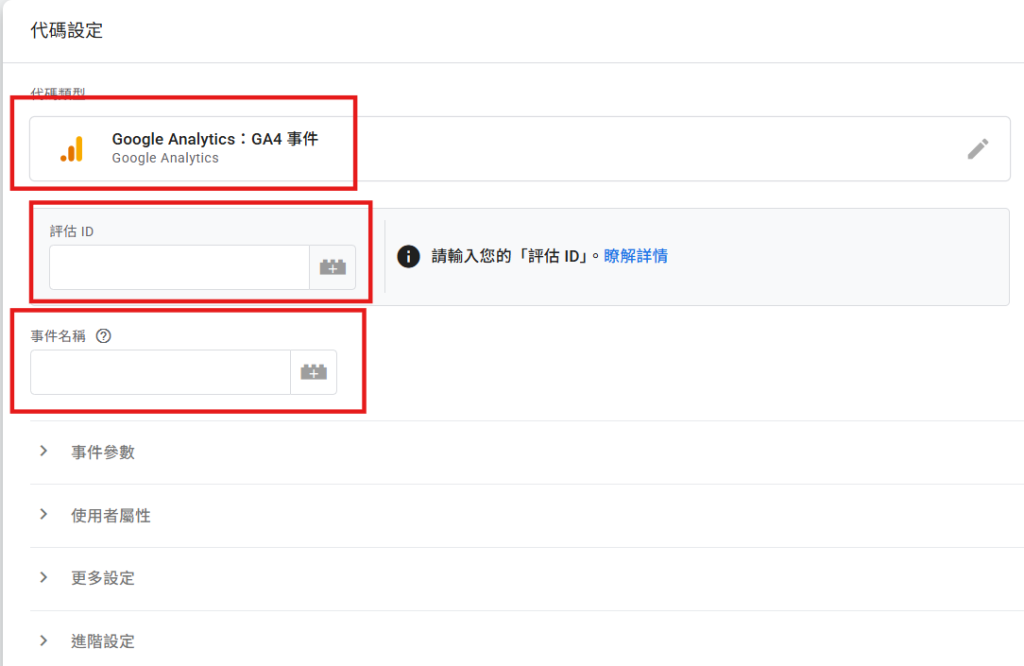The height and width of the screenshot is (666, 1024).
Task: Click the 事件參數 section title text
Action: tap(103, 452)
